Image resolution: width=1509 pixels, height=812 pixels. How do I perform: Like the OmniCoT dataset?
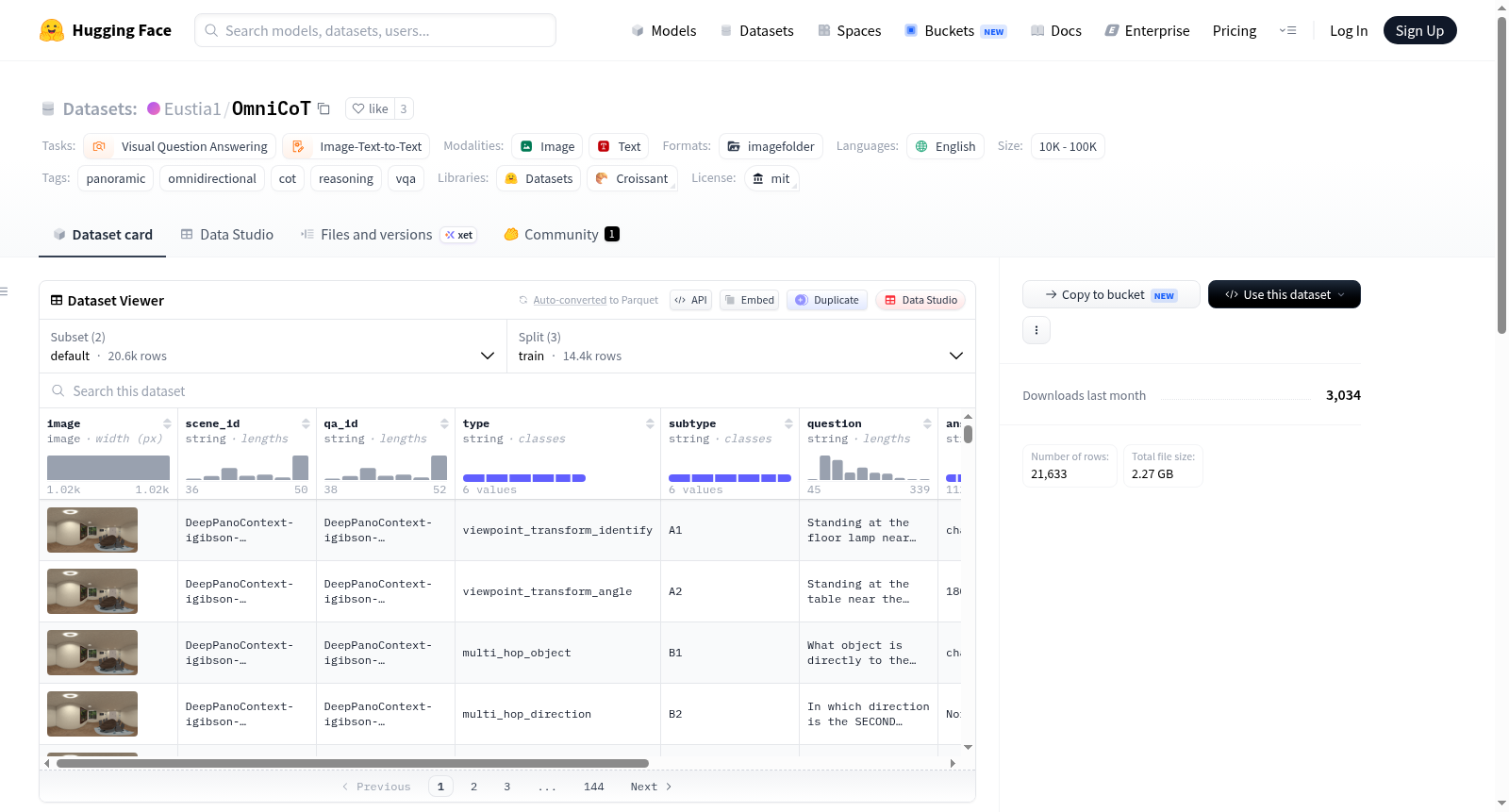(370, 108)
